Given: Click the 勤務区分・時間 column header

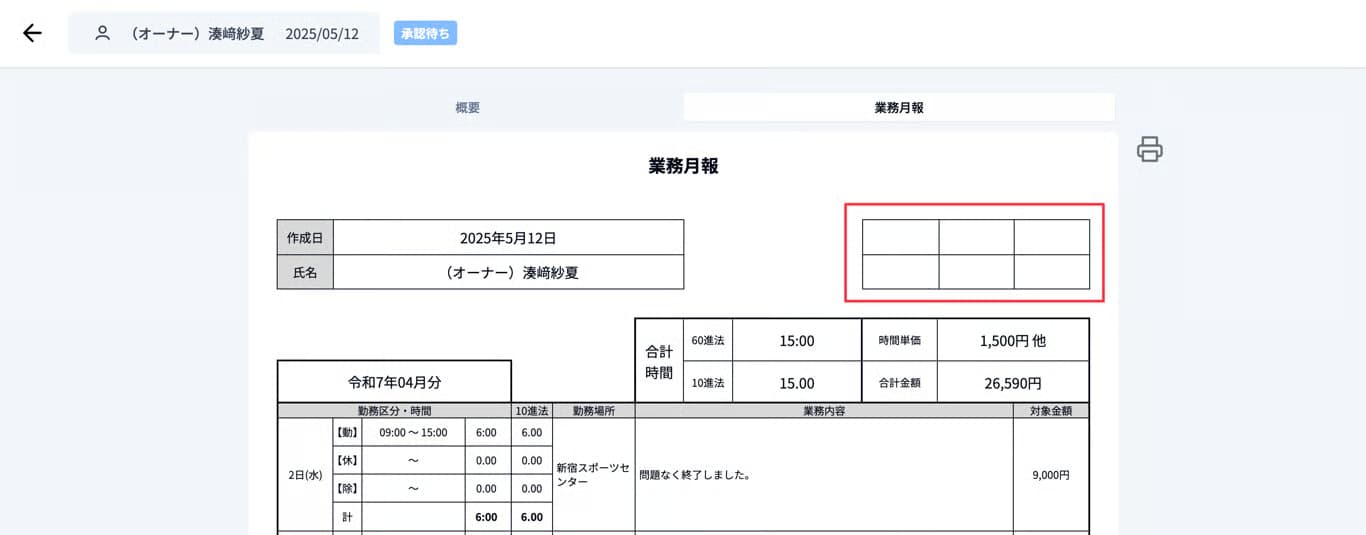Looking at the screenshot, I should 394,410.
